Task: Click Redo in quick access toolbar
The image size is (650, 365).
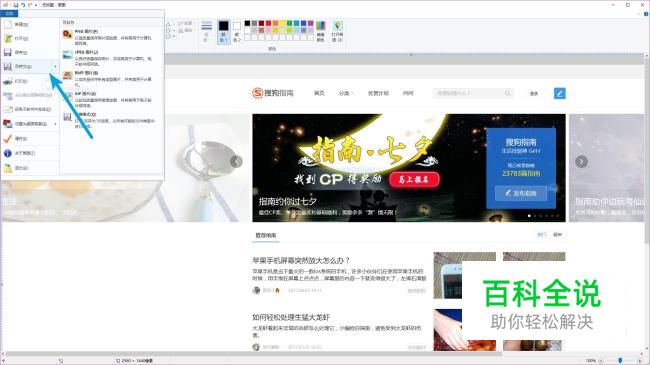Action: coord(30,5)
